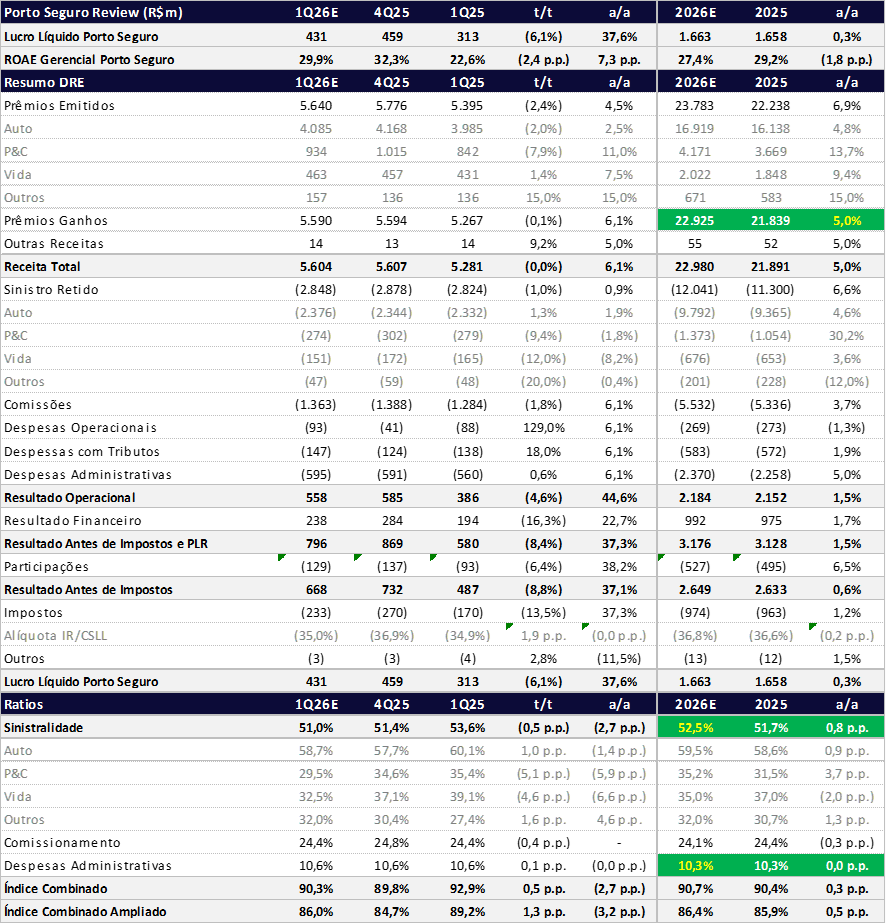Image resolution: width=886 pixels, height=924 pixels.
Task: Select the Receita Total 5.604 value
Action: click(315, 267)
